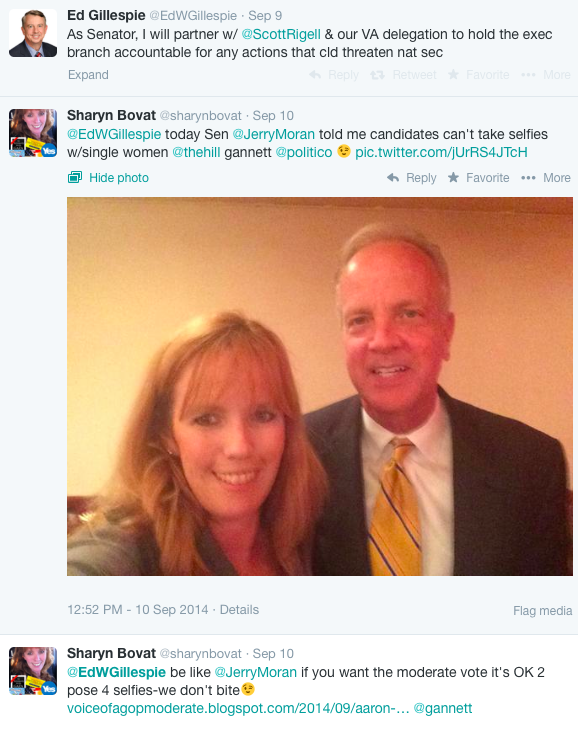Click Reply arrow icon on Sharyn's selfie tweet
This screenshot has height=730, width=578.
coord(393,178)
